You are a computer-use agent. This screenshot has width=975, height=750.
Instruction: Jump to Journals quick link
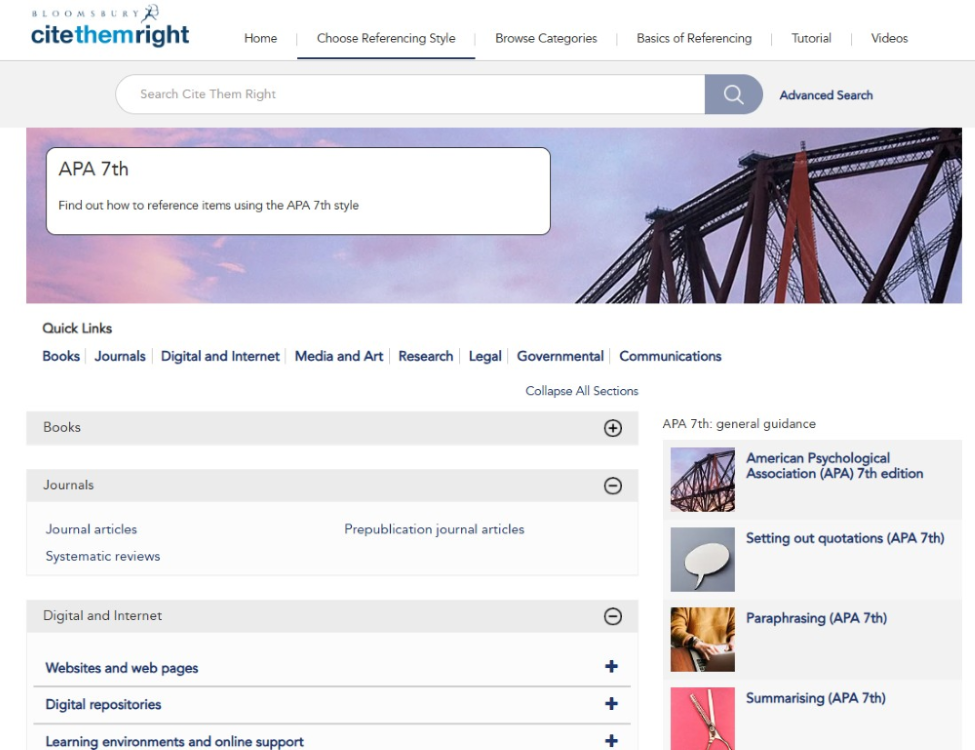[x=120, y=356]
